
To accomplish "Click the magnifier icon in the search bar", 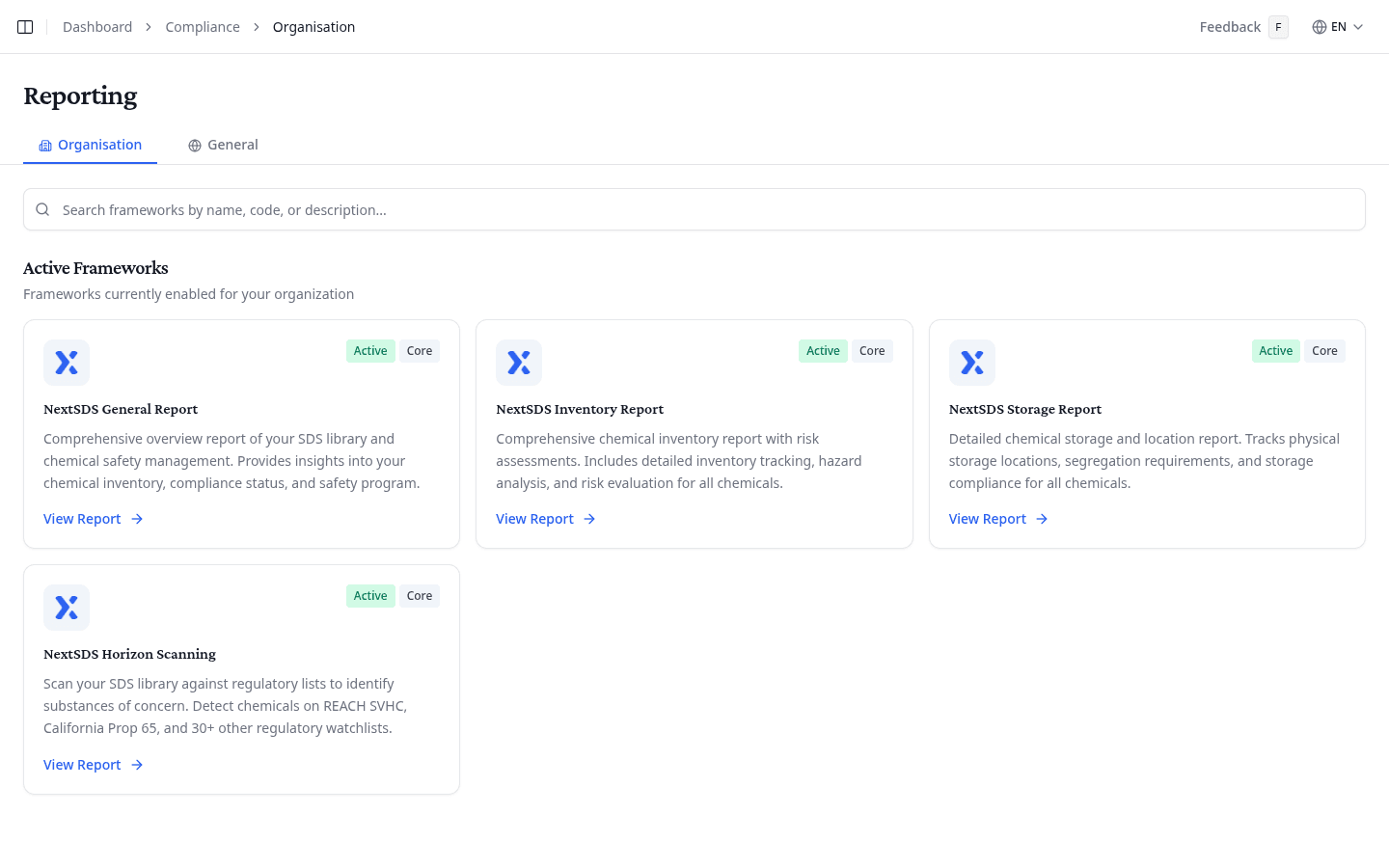I will (42, 209).
